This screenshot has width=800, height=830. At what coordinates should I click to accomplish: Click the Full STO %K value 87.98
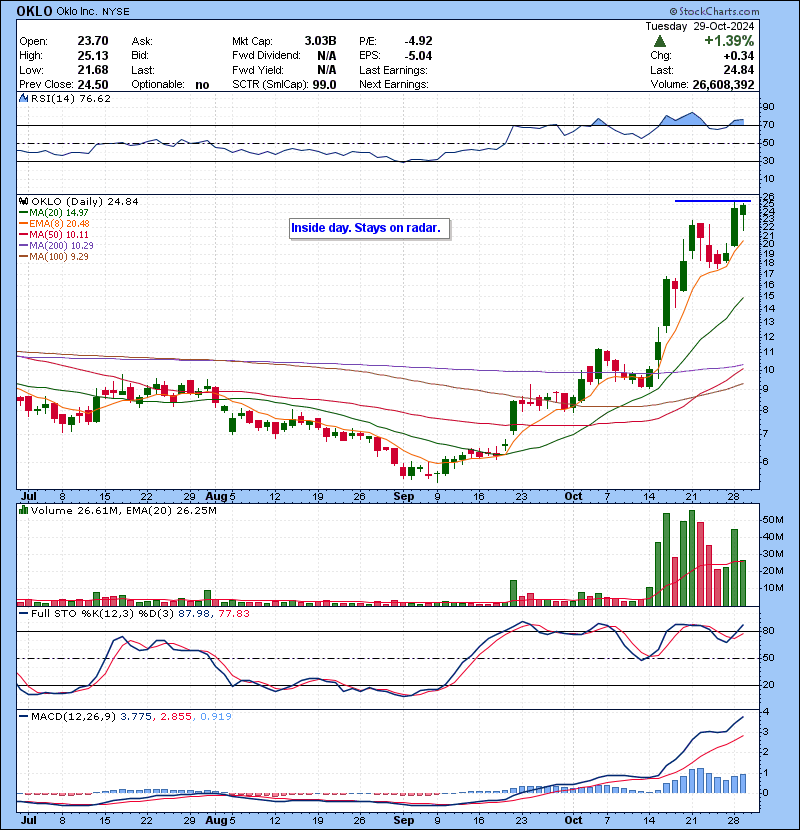point(193,614)
